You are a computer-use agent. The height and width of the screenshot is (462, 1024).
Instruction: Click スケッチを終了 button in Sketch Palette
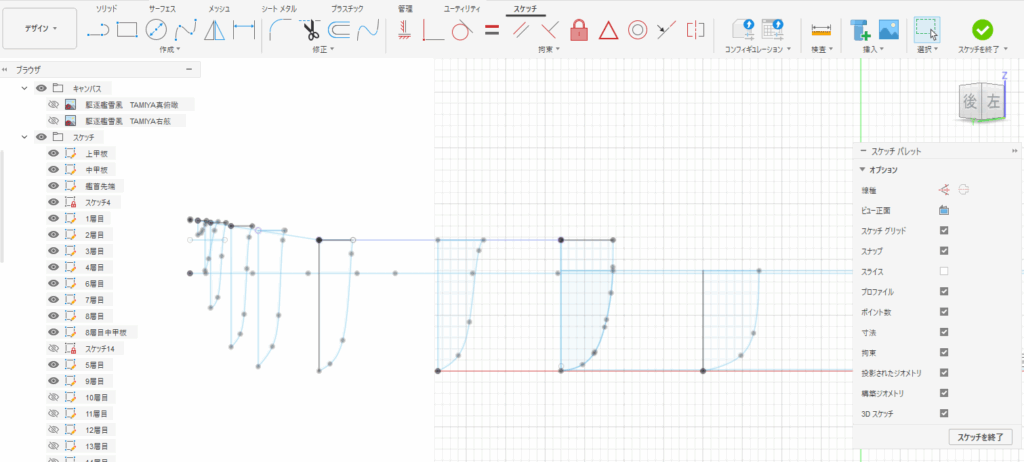coord(979,437)
